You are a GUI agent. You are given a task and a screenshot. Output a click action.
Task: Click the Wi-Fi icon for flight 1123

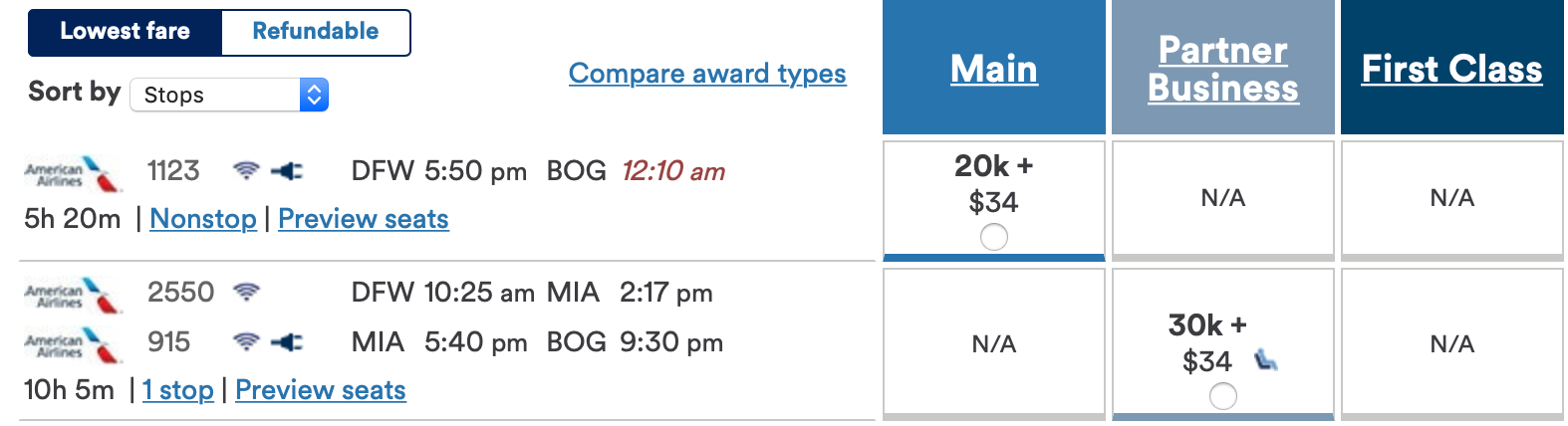[x=246, y=171]
